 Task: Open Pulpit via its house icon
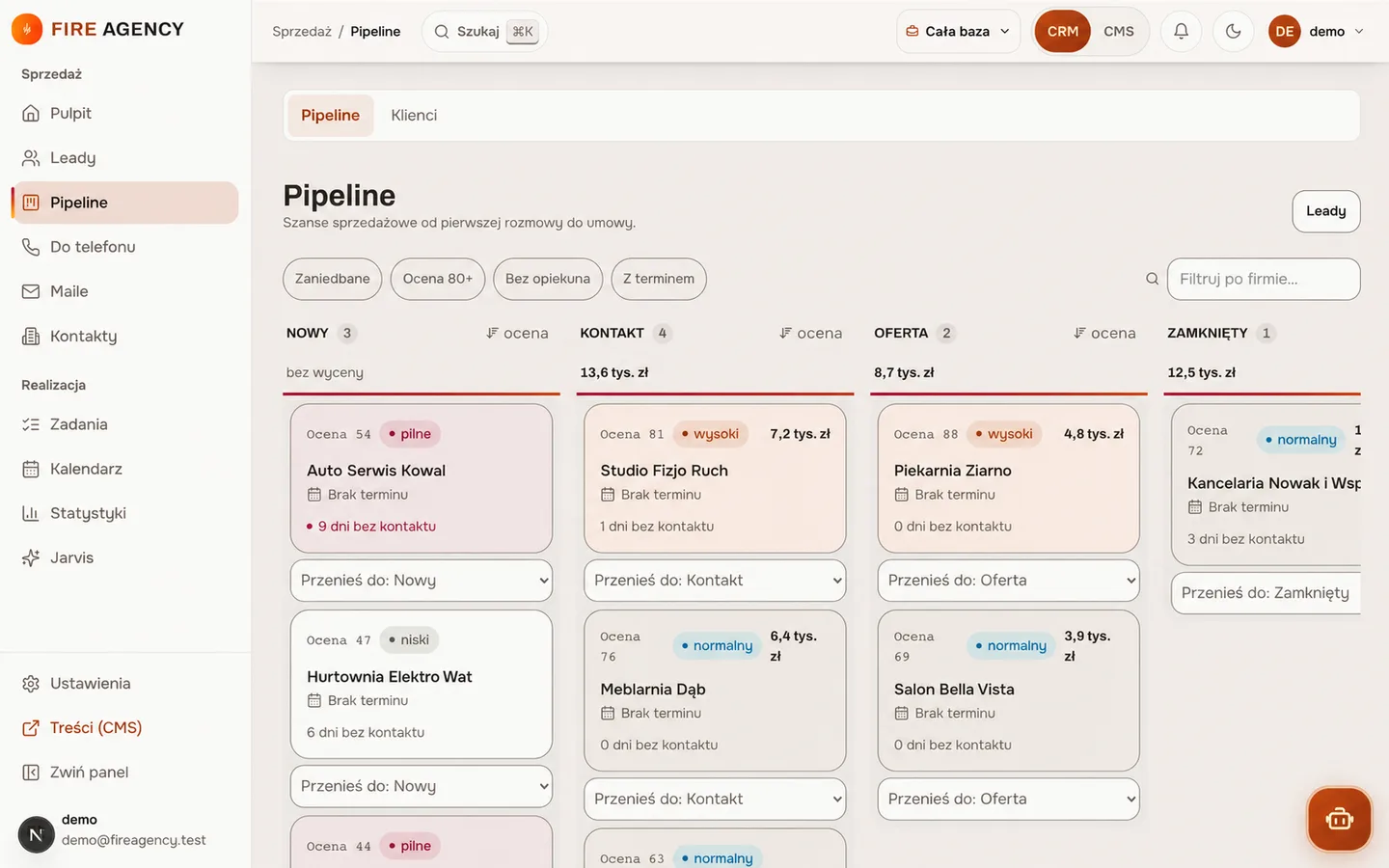[x=31, y=113]
